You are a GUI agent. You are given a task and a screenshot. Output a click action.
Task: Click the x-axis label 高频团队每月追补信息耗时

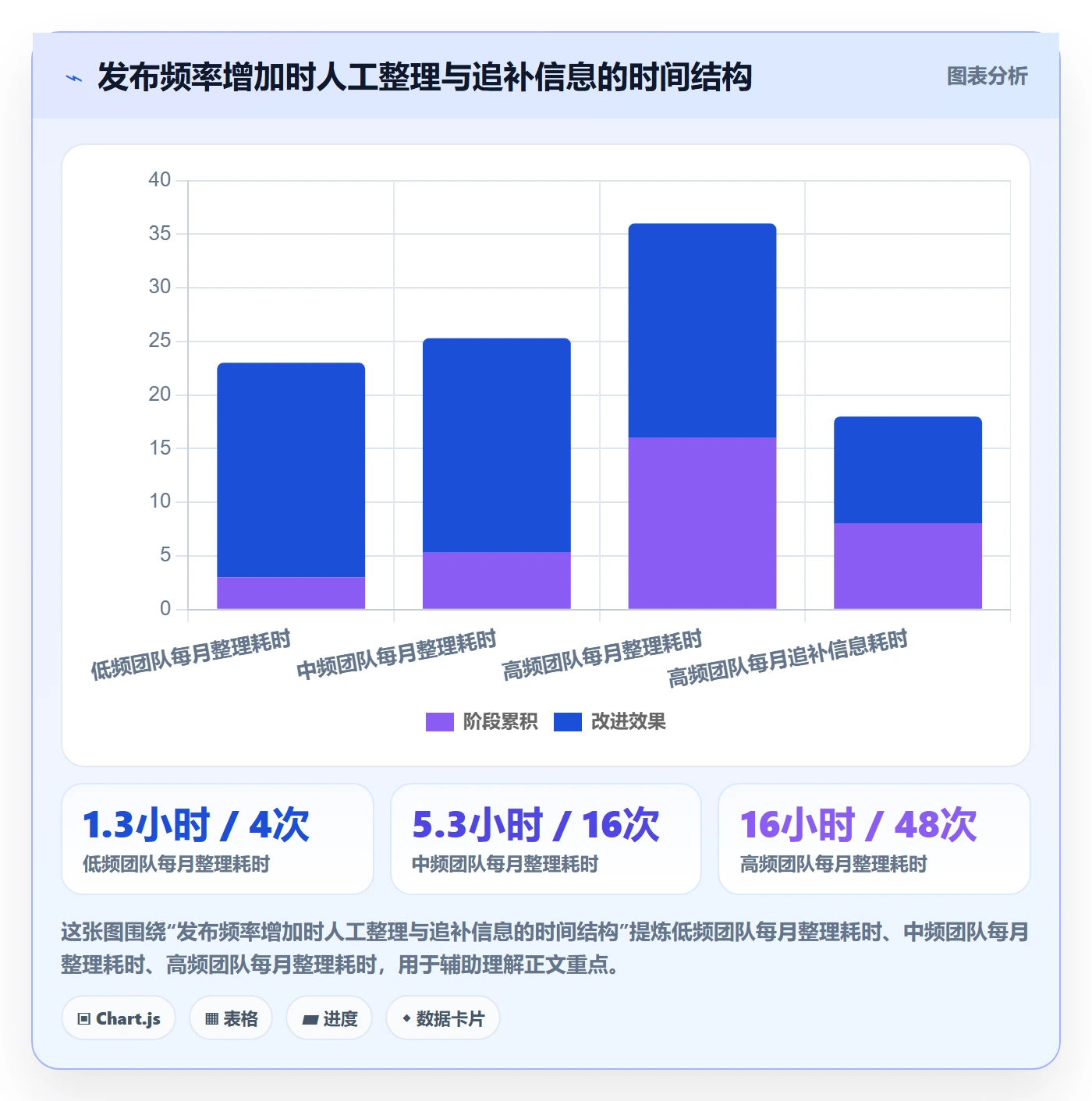point(788,659)
